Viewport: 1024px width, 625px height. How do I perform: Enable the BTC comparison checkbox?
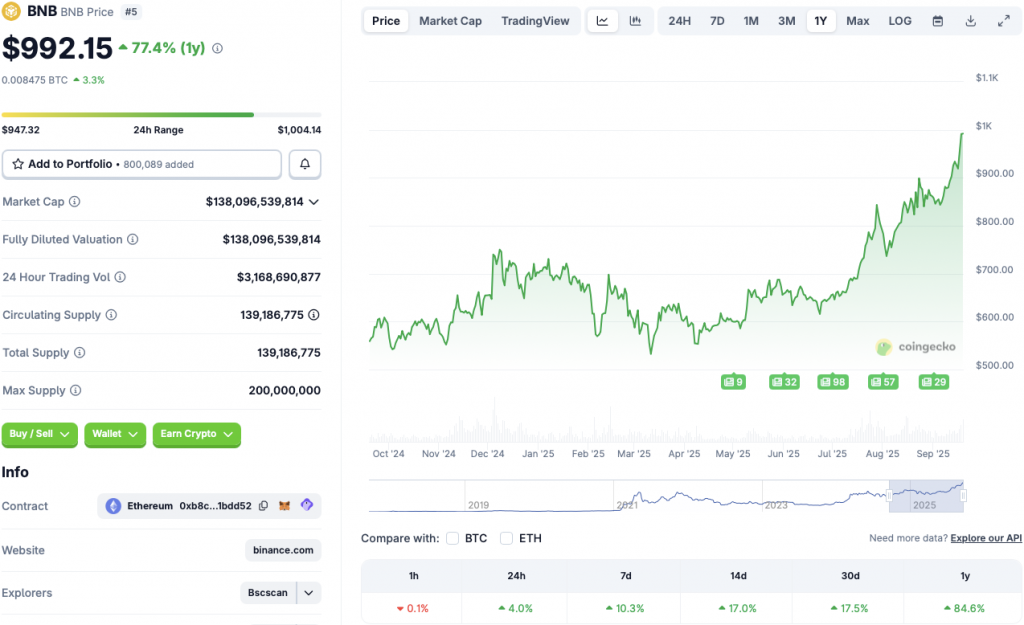pyautogui.click(x=453, y=538)
